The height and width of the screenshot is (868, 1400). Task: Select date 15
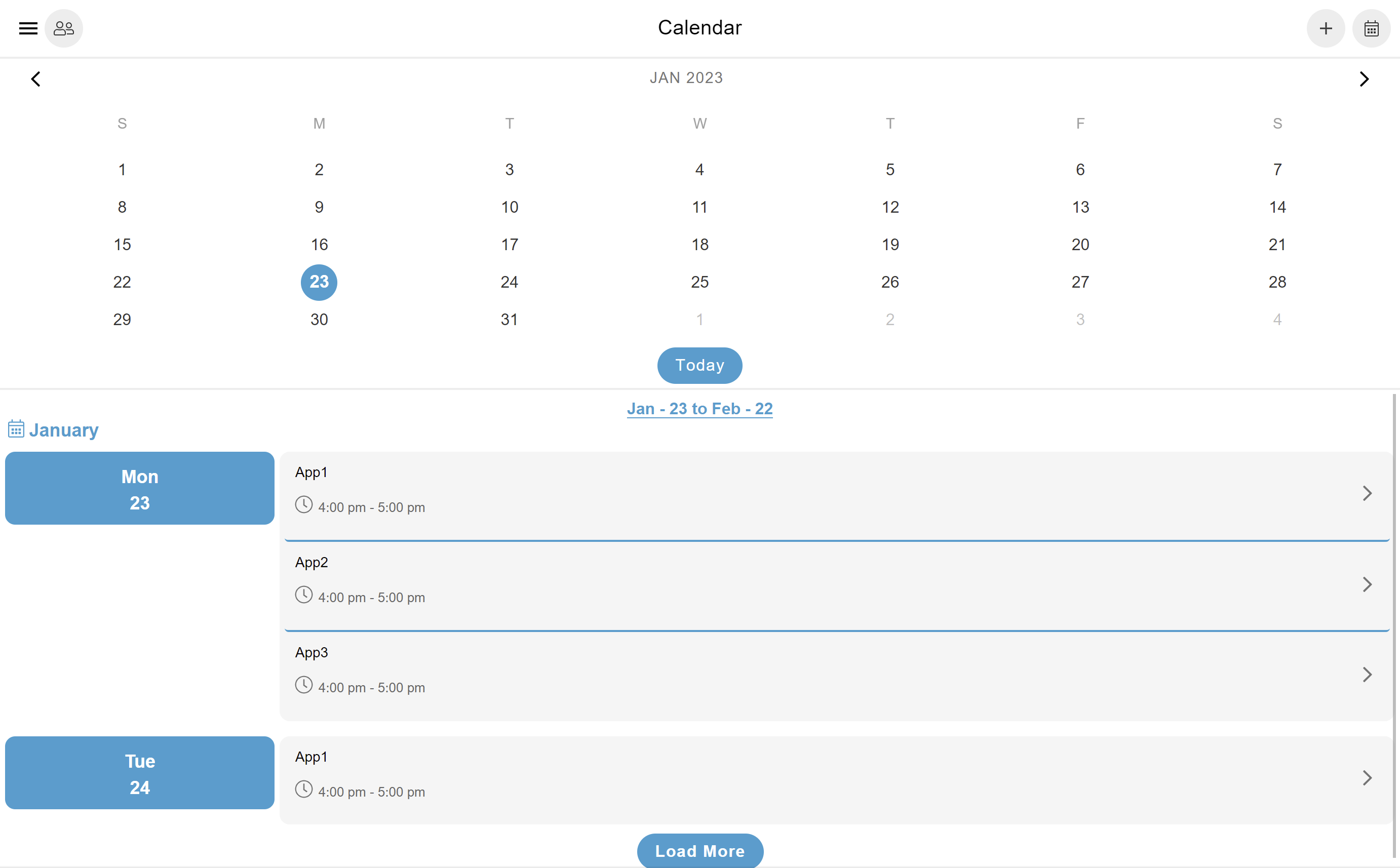click(x=122, y=245)
